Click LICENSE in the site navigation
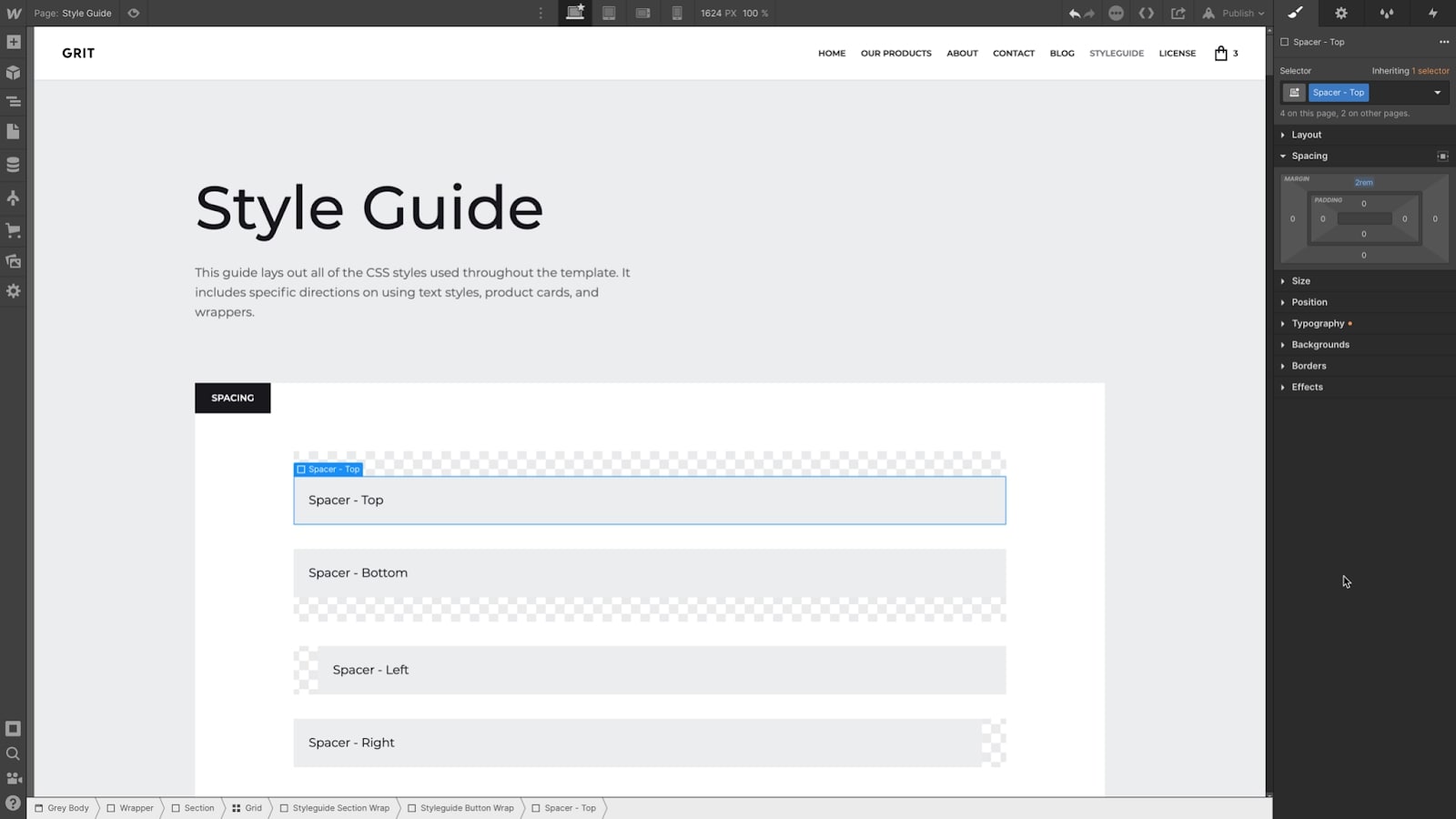 coord(1178,54)
